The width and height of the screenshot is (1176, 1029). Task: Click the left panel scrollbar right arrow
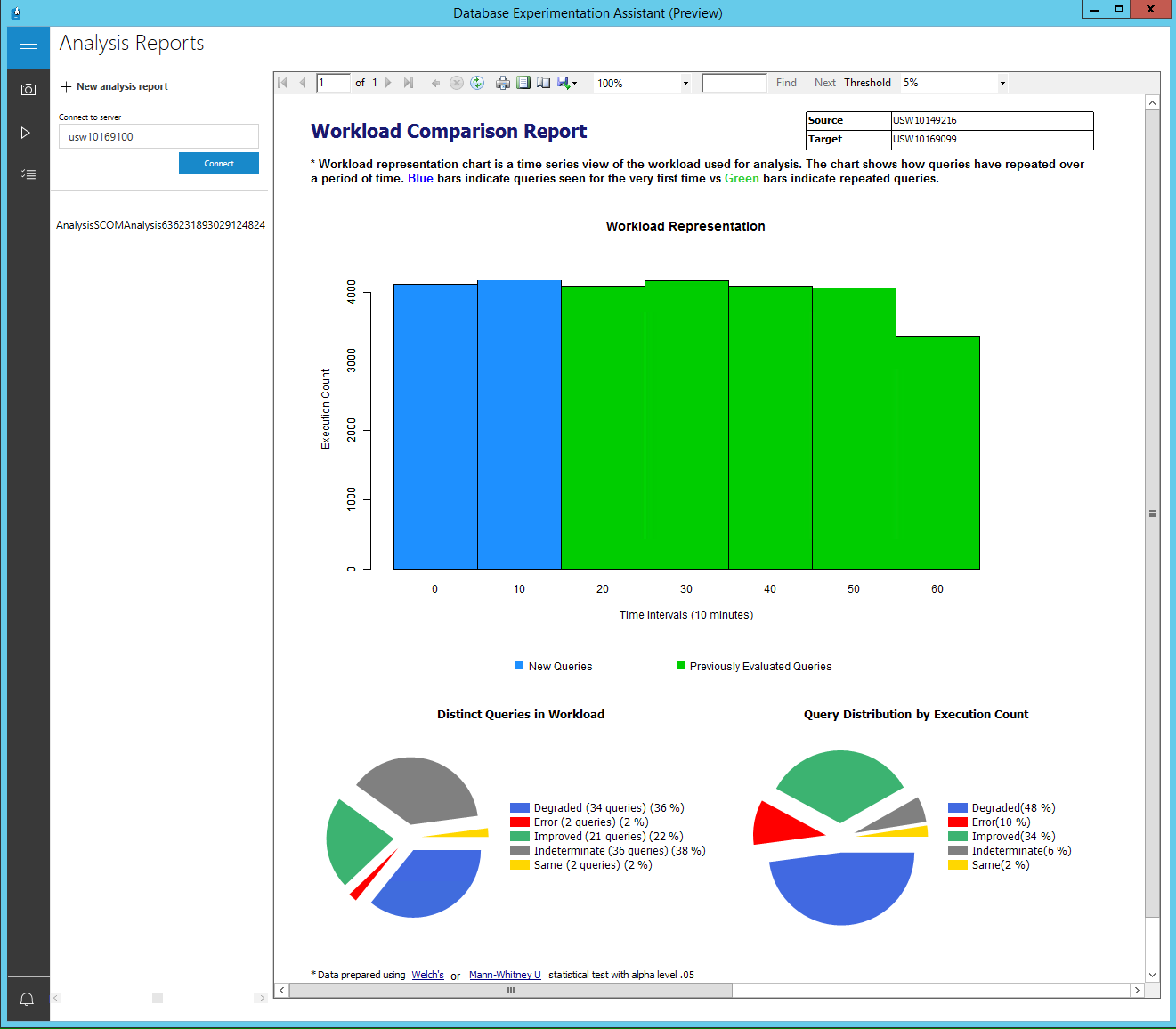click(261, 998)
